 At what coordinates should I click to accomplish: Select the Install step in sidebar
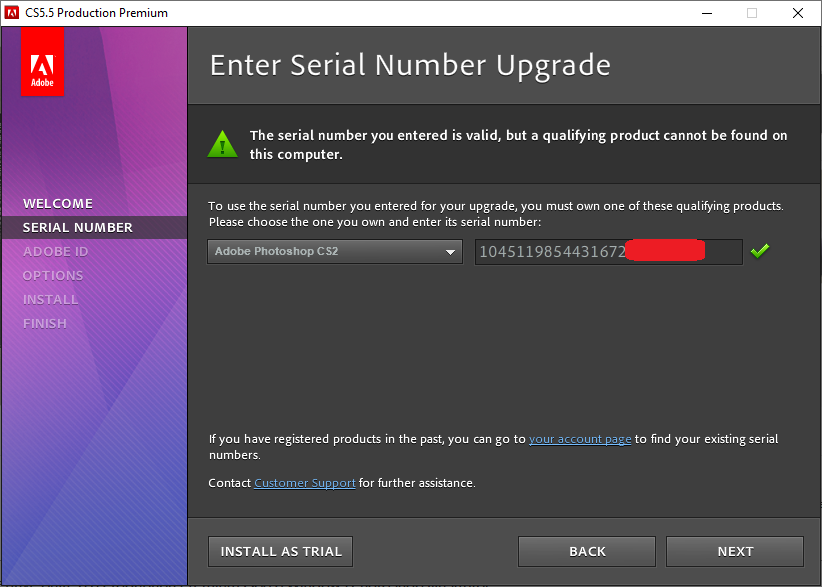click(50, 299)
